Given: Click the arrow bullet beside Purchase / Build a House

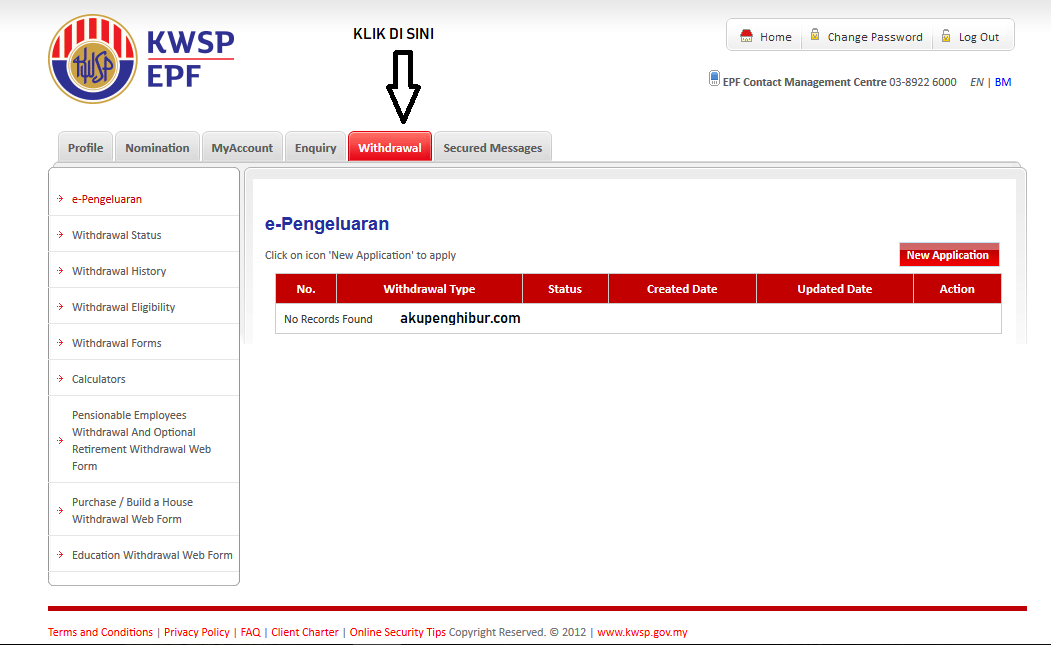Looking at the screenshot, I should [60, 510].
